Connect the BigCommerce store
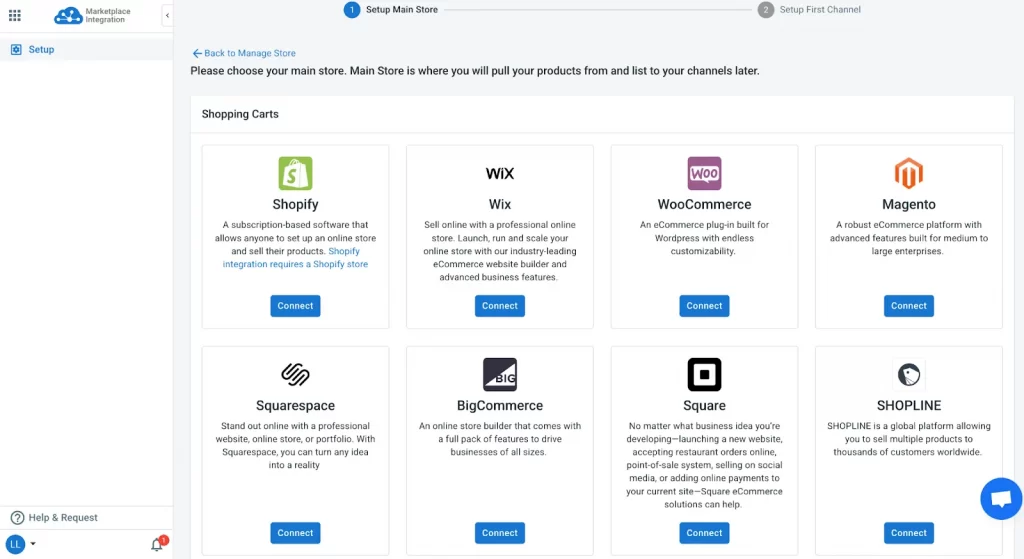Image resolution: width=1024 pixels, height=559 pixels. [x=500, y=533]
